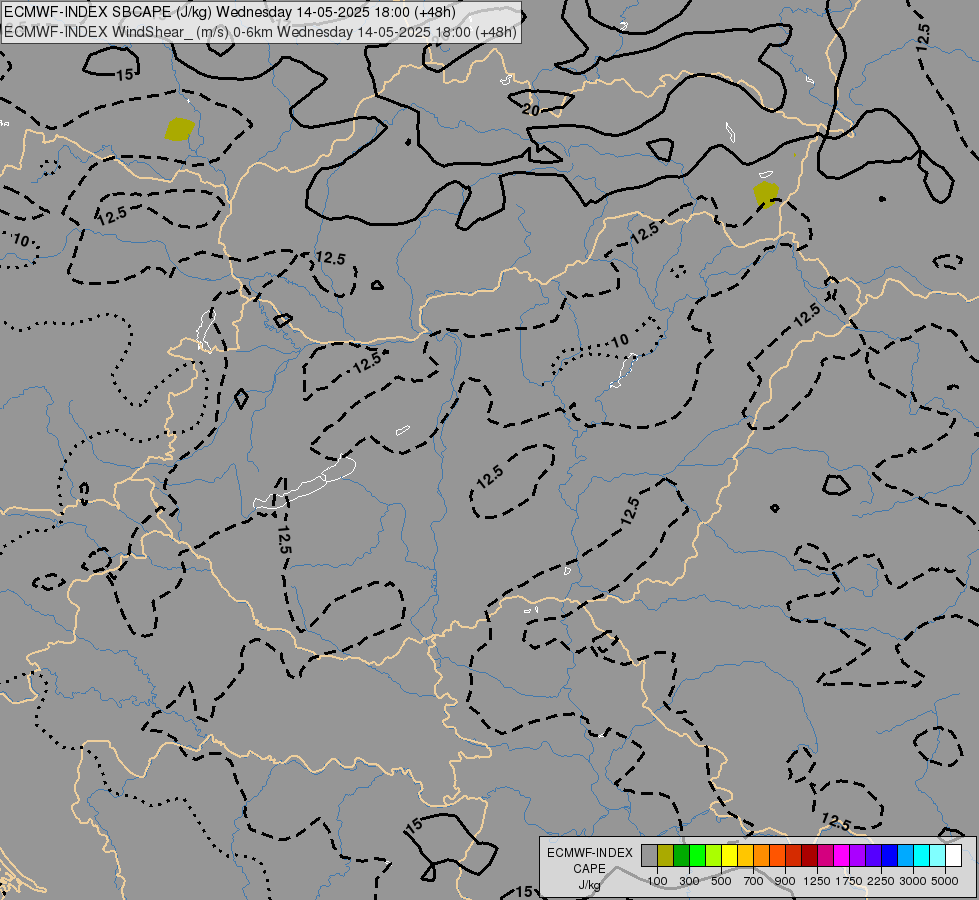Screen dimensions: 979x900
Task: Click the 300 value on the legend scale
Action: (689, 881)
